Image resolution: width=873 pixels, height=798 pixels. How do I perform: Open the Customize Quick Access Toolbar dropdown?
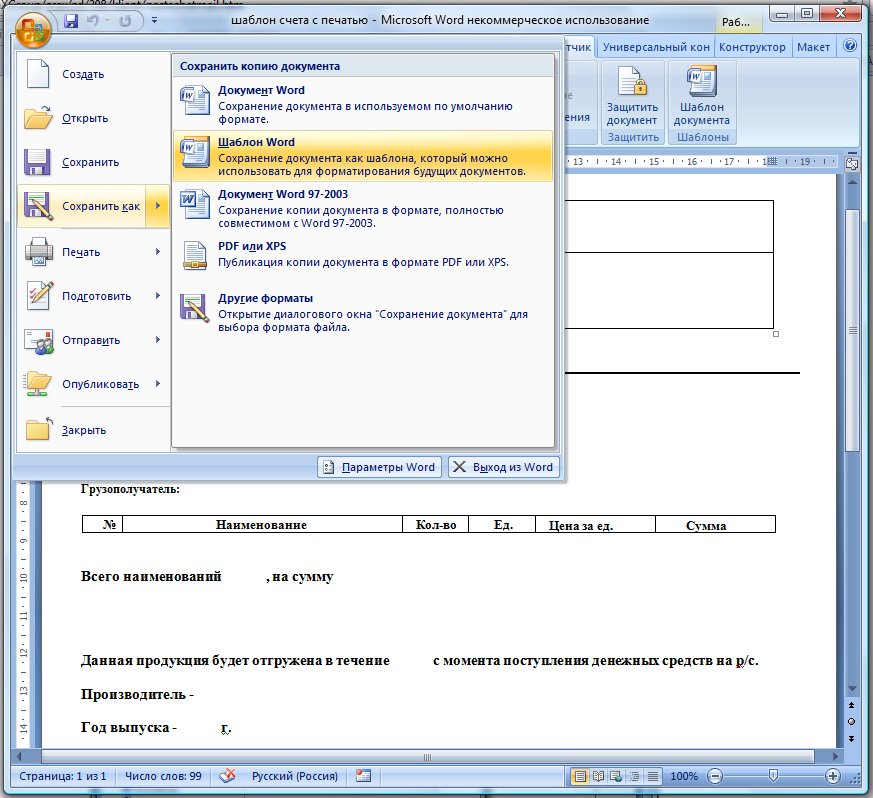(x=154, y=21)
